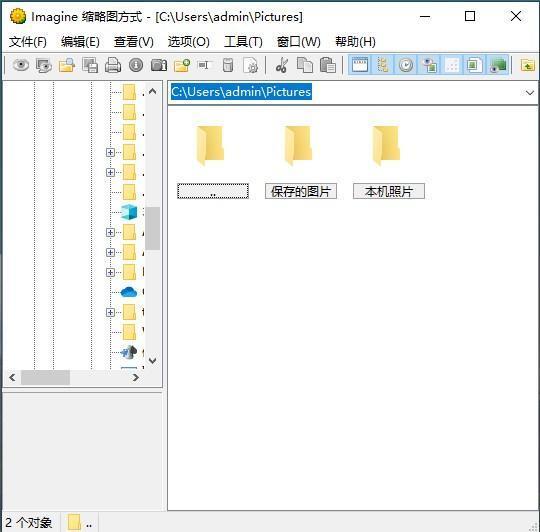Screen dimensions: 540x532
Task: Open the 工具(T) menu
Action: [x=243, y=42]
